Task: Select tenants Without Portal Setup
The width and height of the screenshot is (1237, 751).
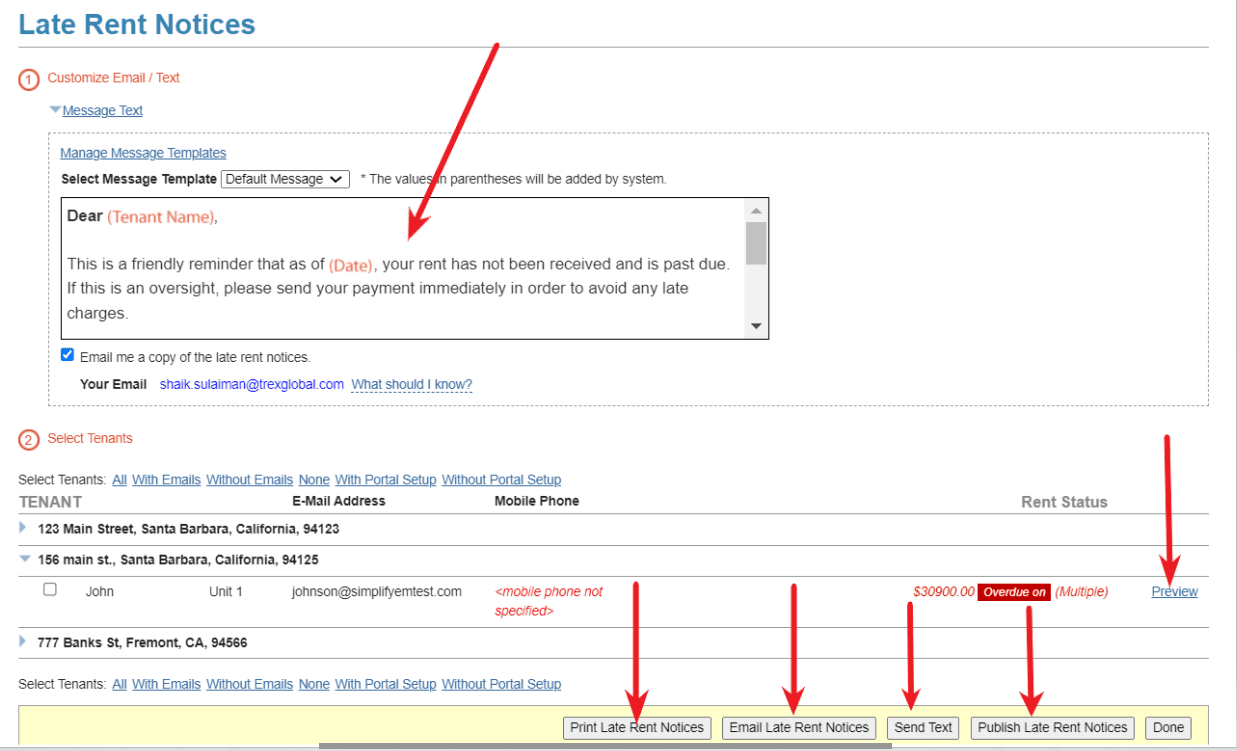Action: (501, 479)
